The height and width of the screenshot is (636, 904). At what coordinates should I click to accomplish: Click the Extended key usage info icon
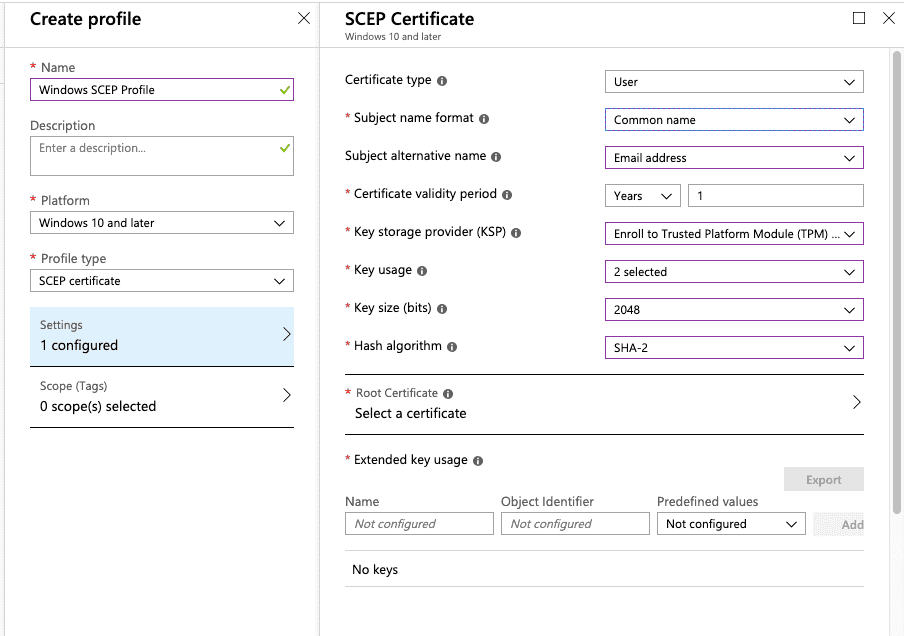coord(478,461)
